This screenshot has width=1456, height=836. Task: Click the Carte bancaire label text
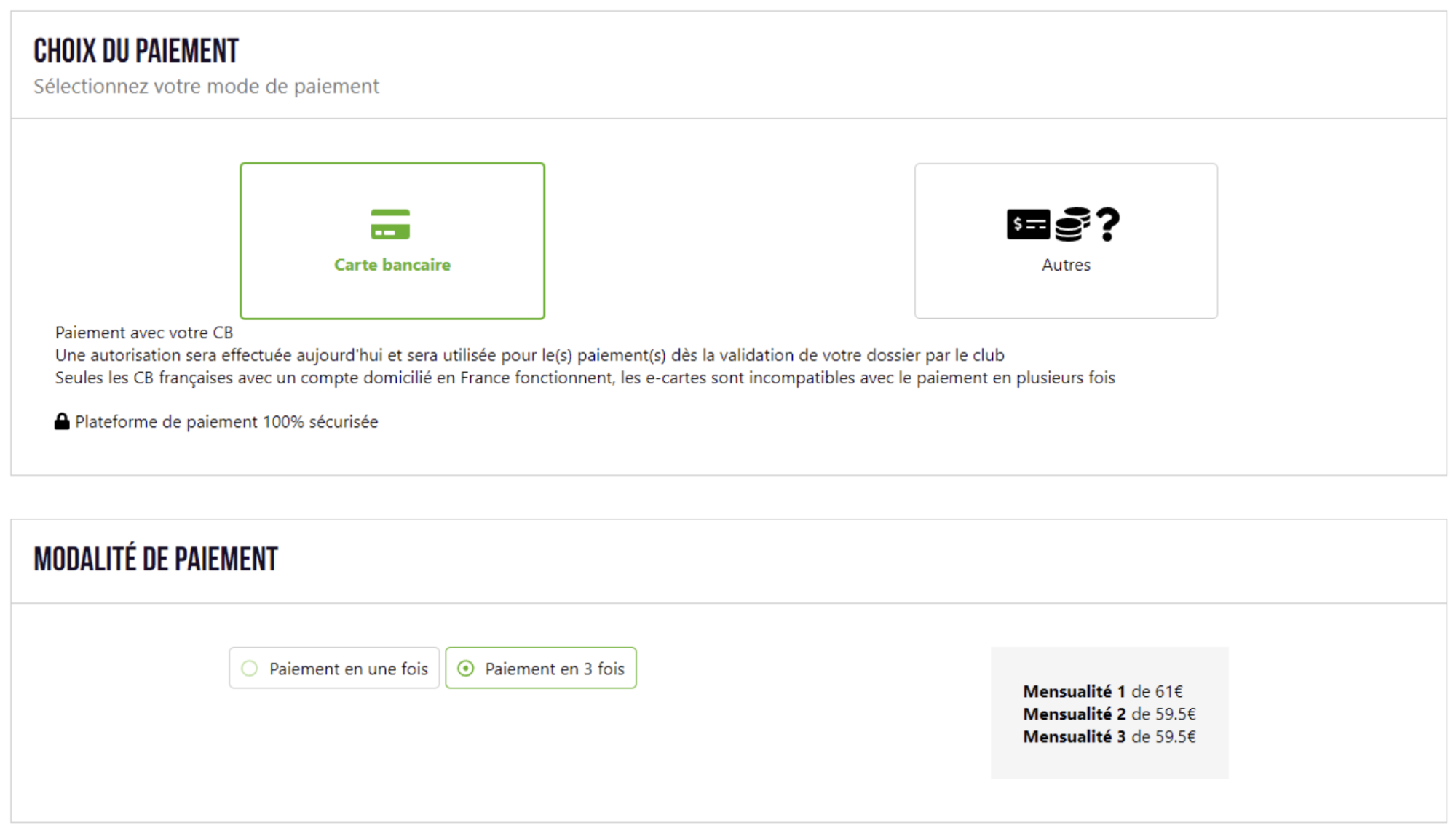[x=392, y=265]
